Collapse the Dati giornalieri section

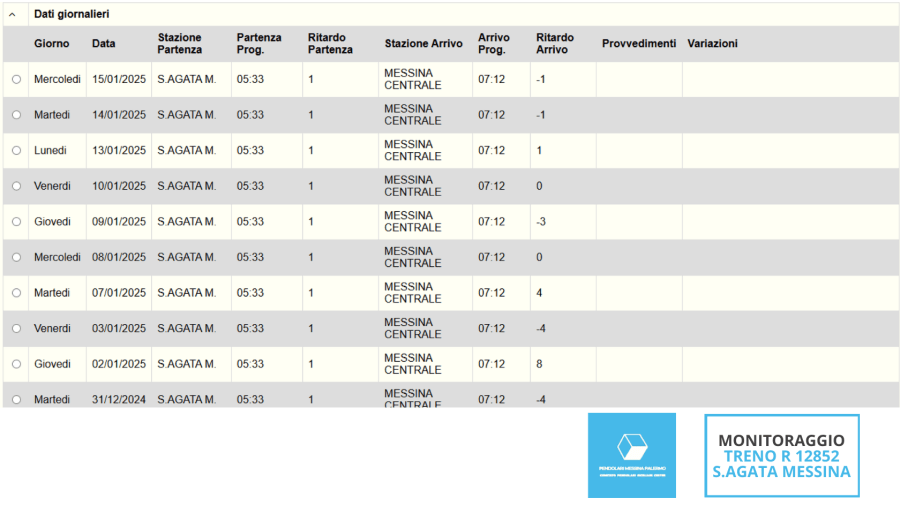[12, 15]
